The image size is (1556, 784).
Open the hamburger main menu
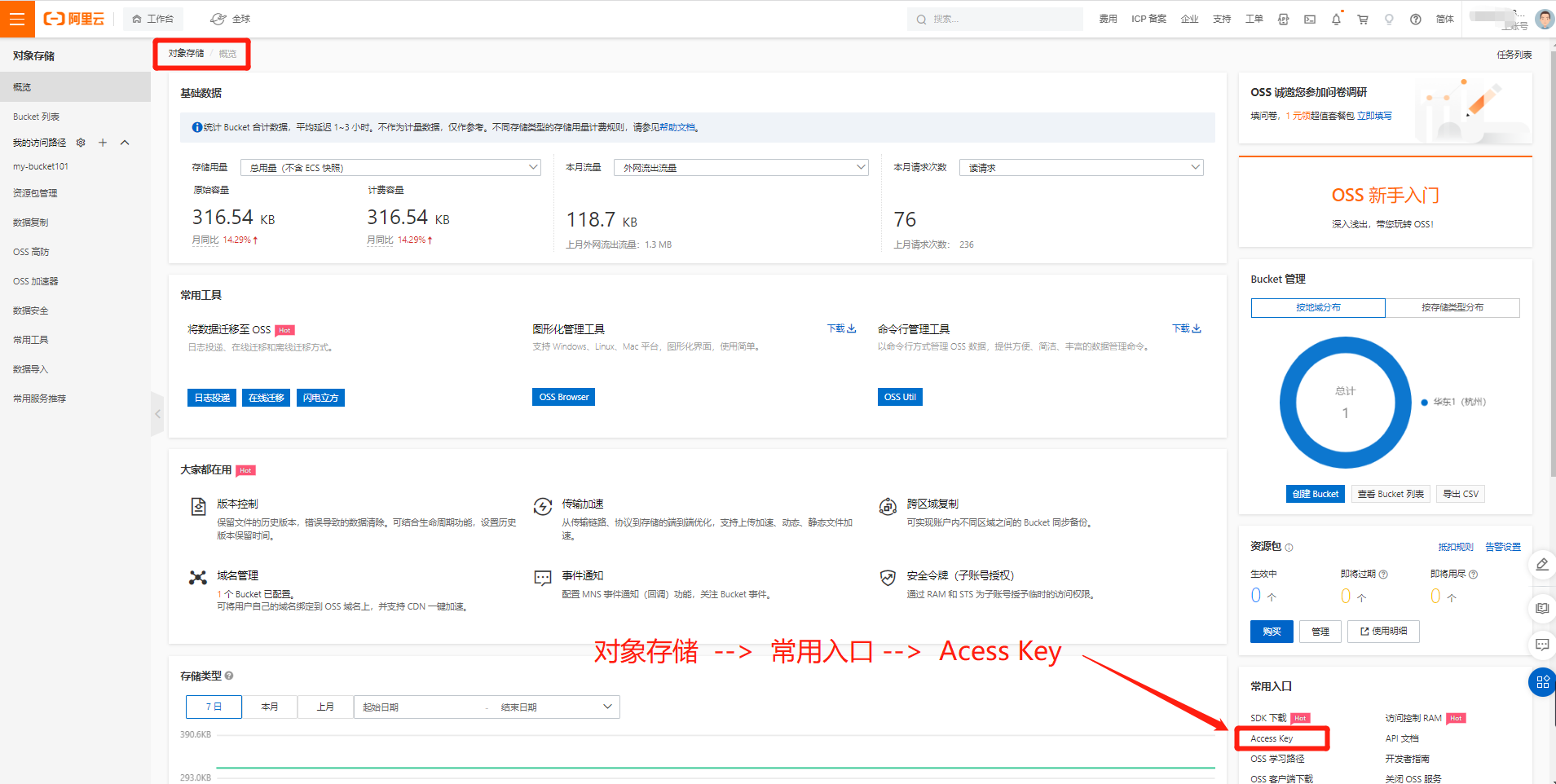[x=17, y=19]
